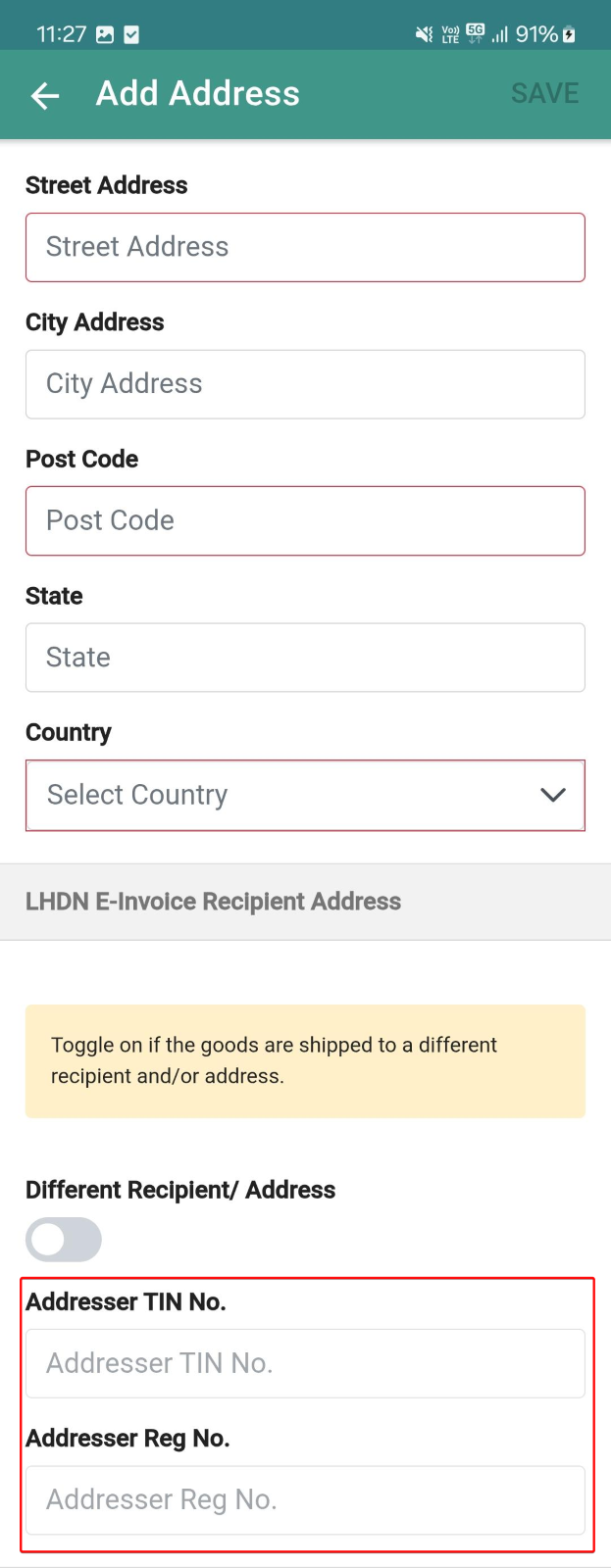Tap the VoLTE status icon
The image size is (611, 1568).
[450, 35]
